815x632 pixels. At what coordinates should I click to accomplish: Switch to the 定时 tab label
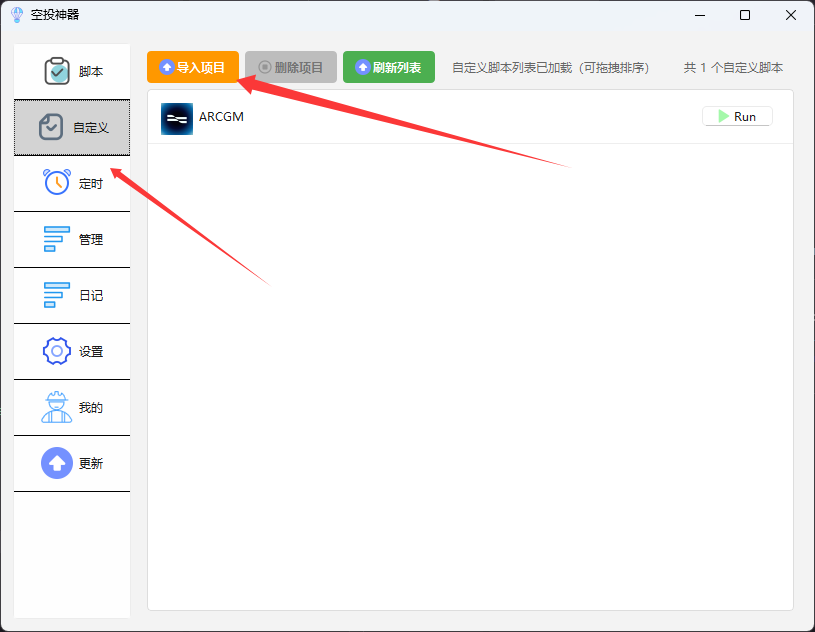point(91,184)
